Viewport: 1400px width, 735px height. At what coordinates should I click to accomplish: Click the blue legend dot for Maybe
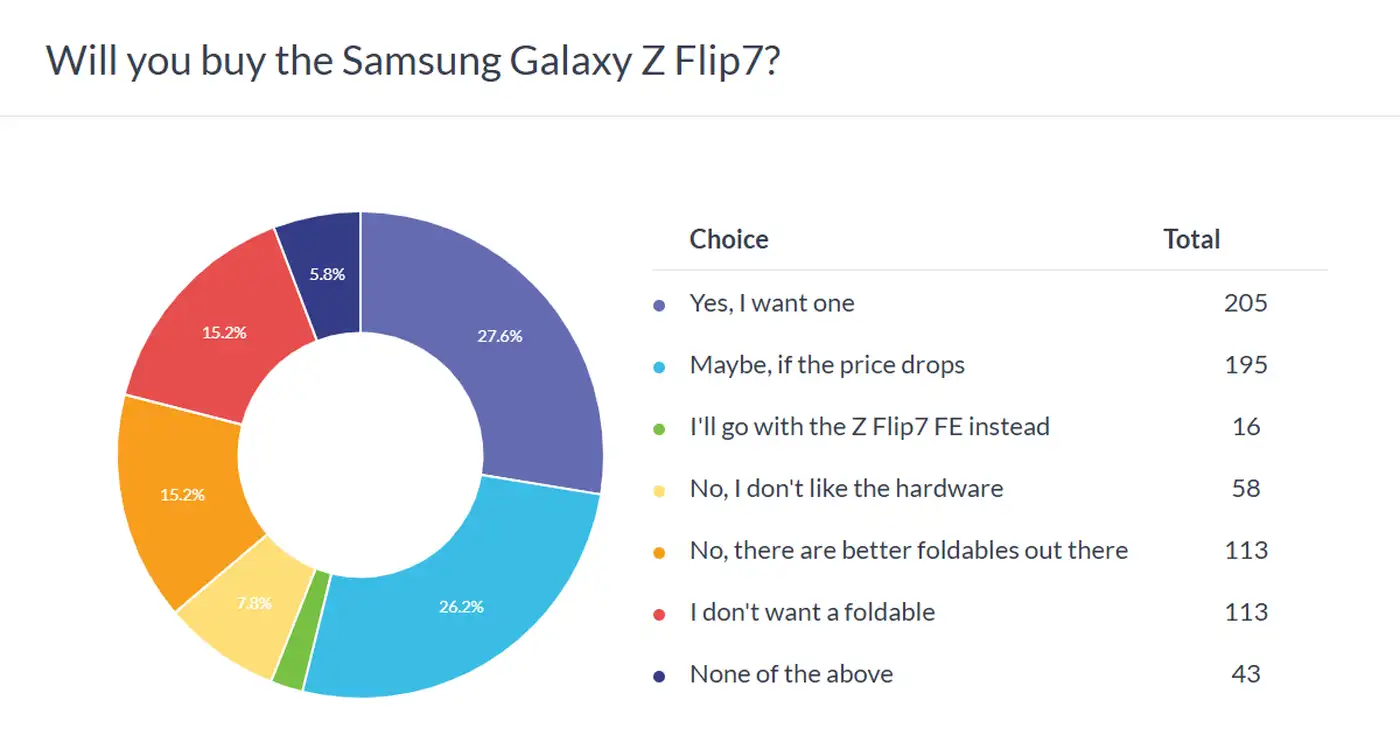point(659,366)
